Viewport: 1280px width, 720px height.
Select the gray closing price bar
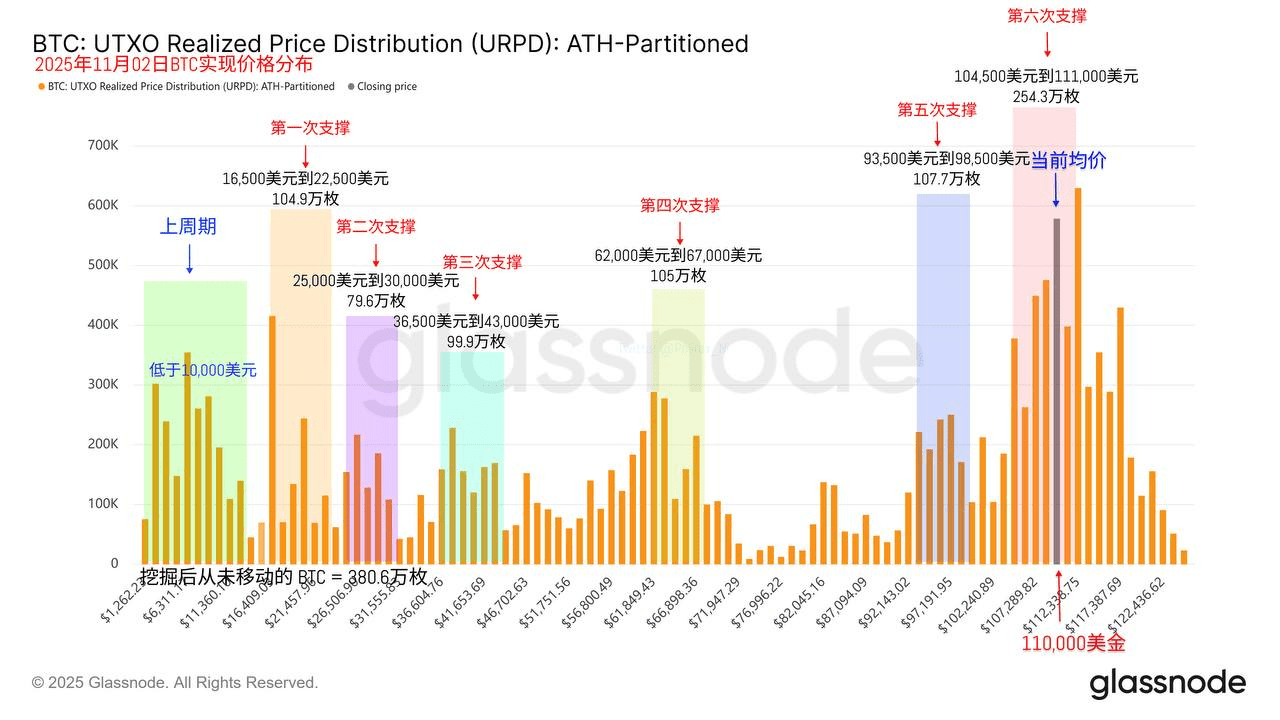pyautogui.click(x=1057, y=390)
